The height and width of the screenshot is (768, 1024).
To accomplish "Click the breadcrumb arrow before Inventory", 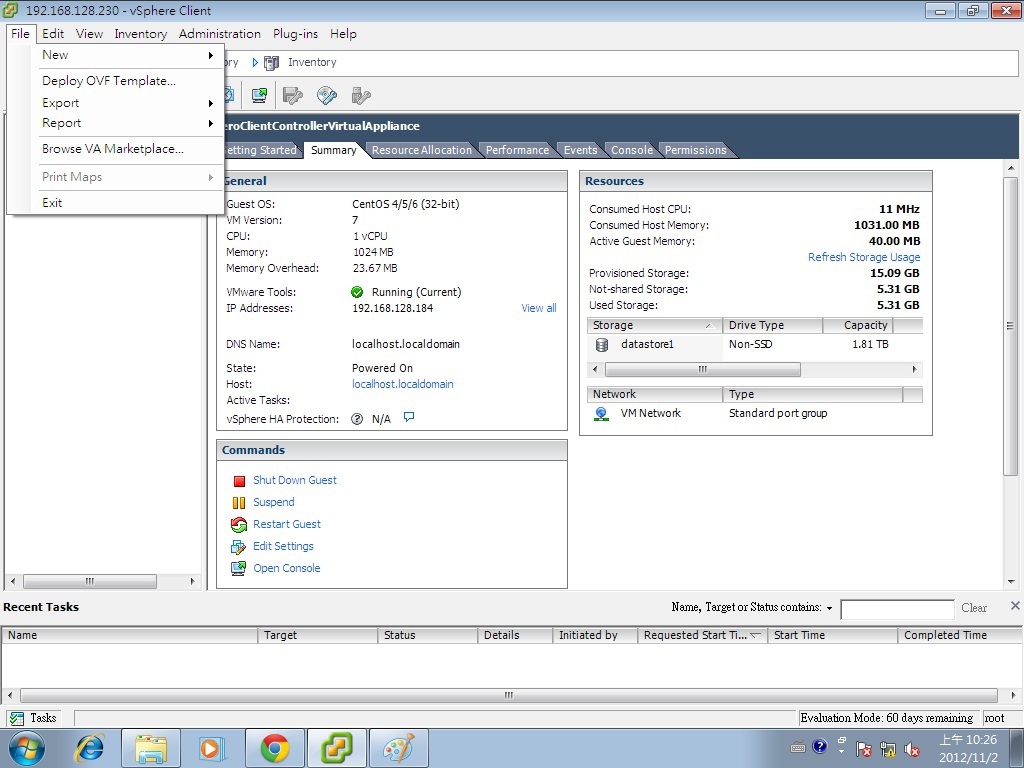I will click(255, 63).
